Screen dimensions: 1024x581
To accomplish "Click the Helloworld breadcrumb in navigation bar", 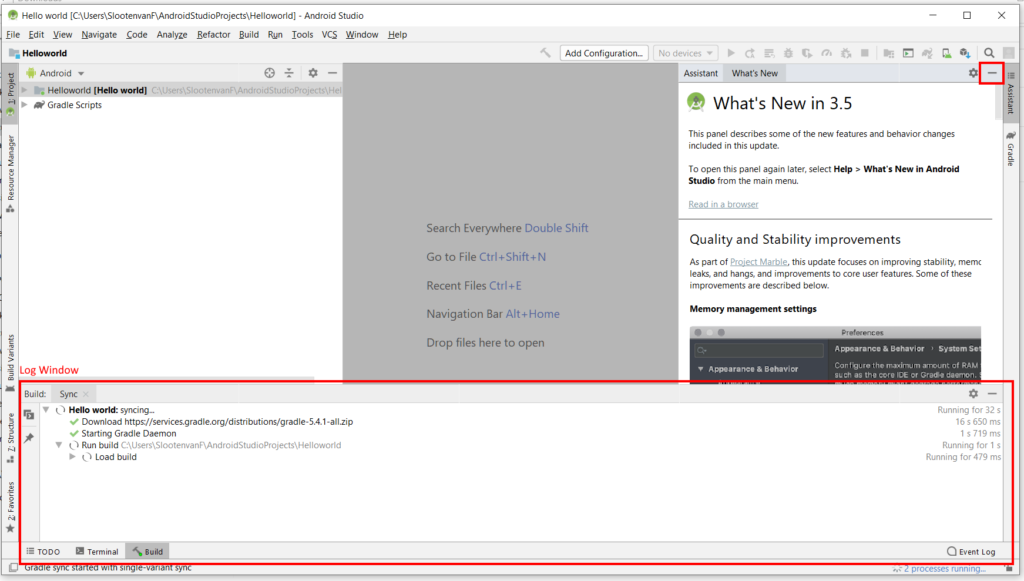I will pos(38,54).
